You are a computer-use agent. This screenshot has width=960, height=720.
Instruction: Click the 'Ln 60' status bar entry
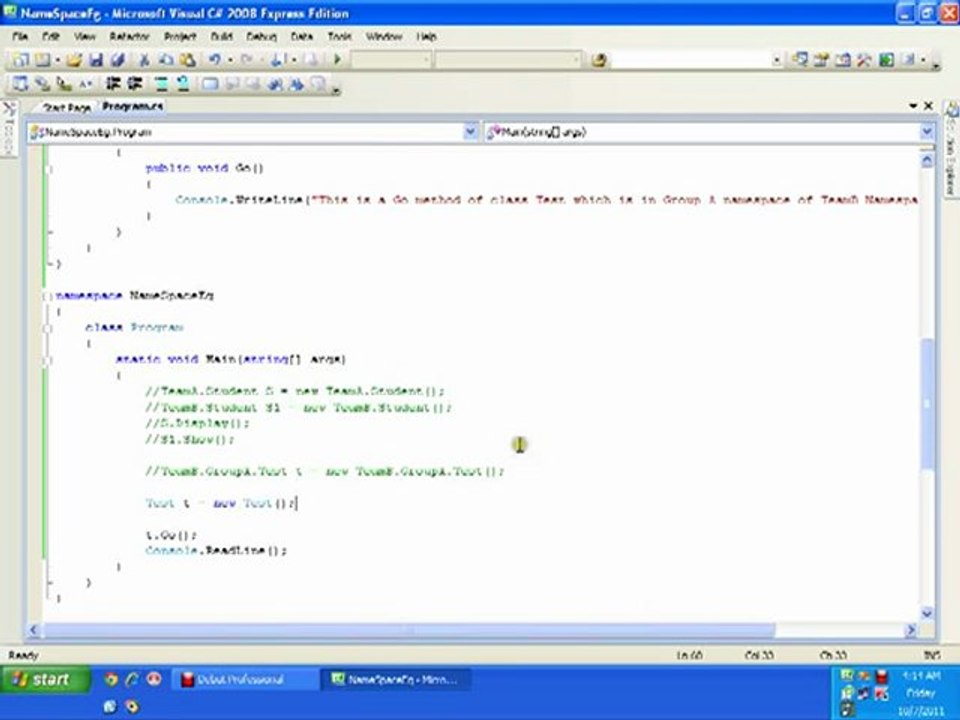click(x=689, y=656)
